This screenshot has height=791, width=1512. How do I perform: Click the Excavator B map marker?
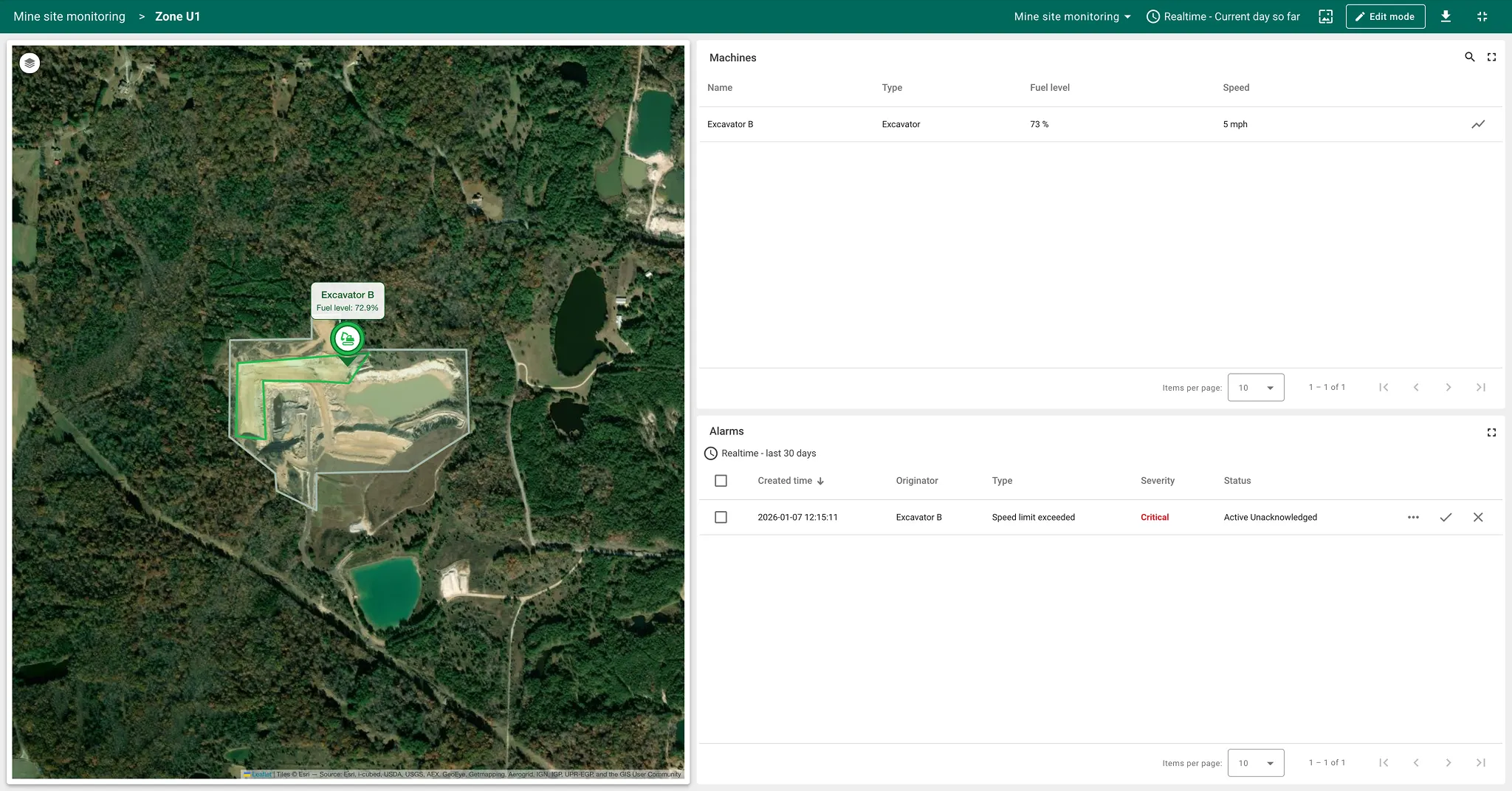coord(347,340)
